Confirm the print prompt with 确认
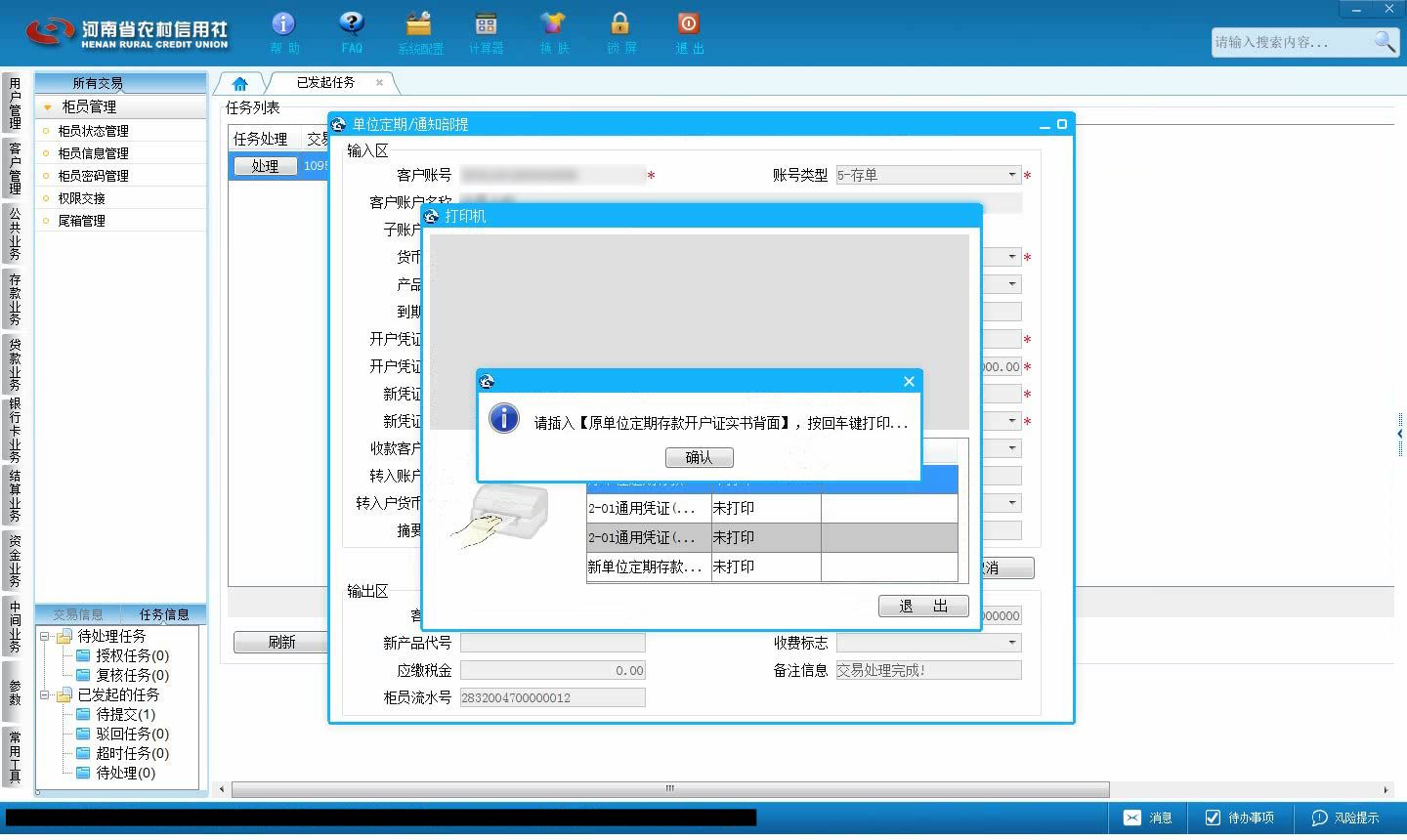This screenshot has height=840, width=1407. (x=699, y=457)
